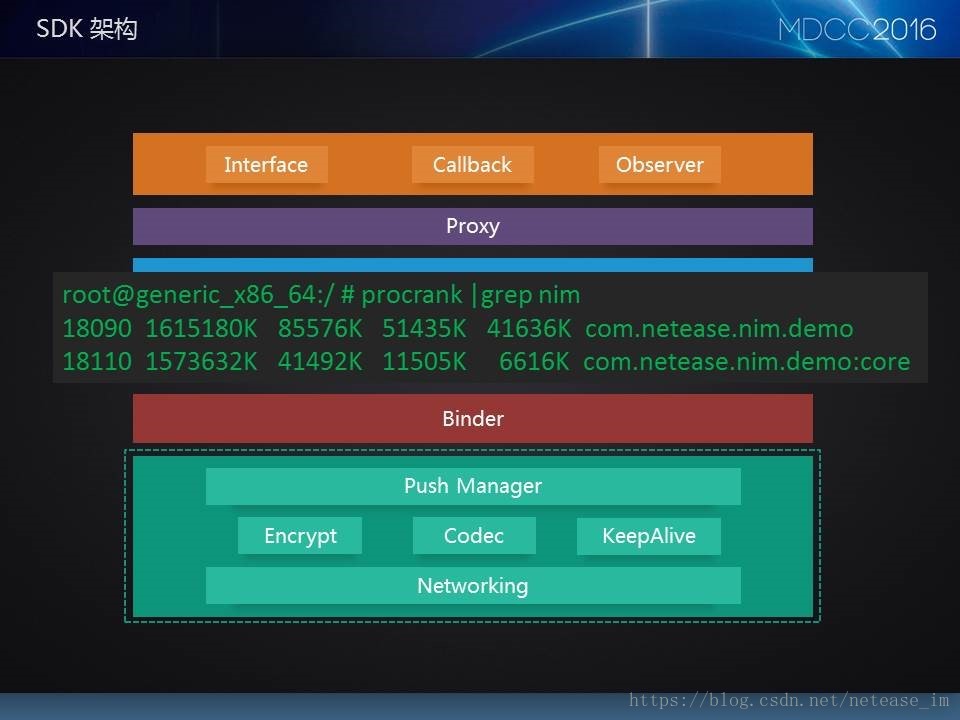Click the value 1615180K
This screenshot has width=960, height=720.
point(201,329)
